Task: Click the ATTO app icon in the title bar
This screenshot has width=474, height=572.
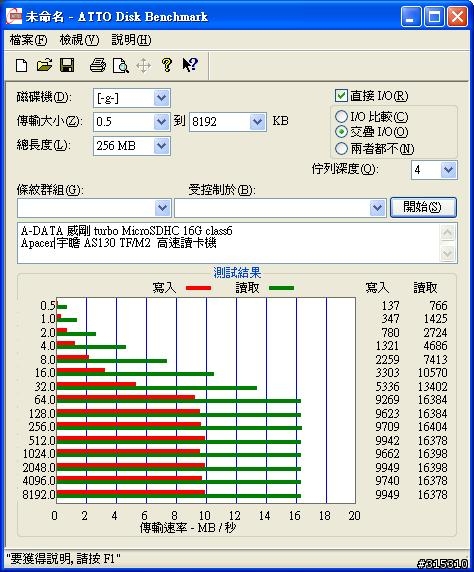Action: click(14, 16)
